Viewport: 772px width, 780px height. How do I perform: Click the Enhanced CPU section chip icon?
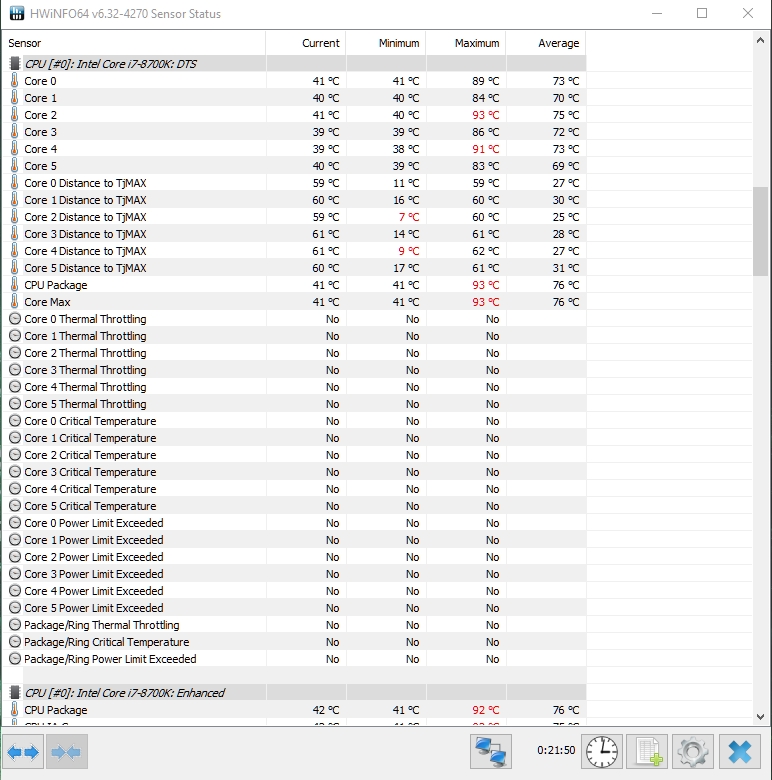pyautogui.click(x=15, y=692)
